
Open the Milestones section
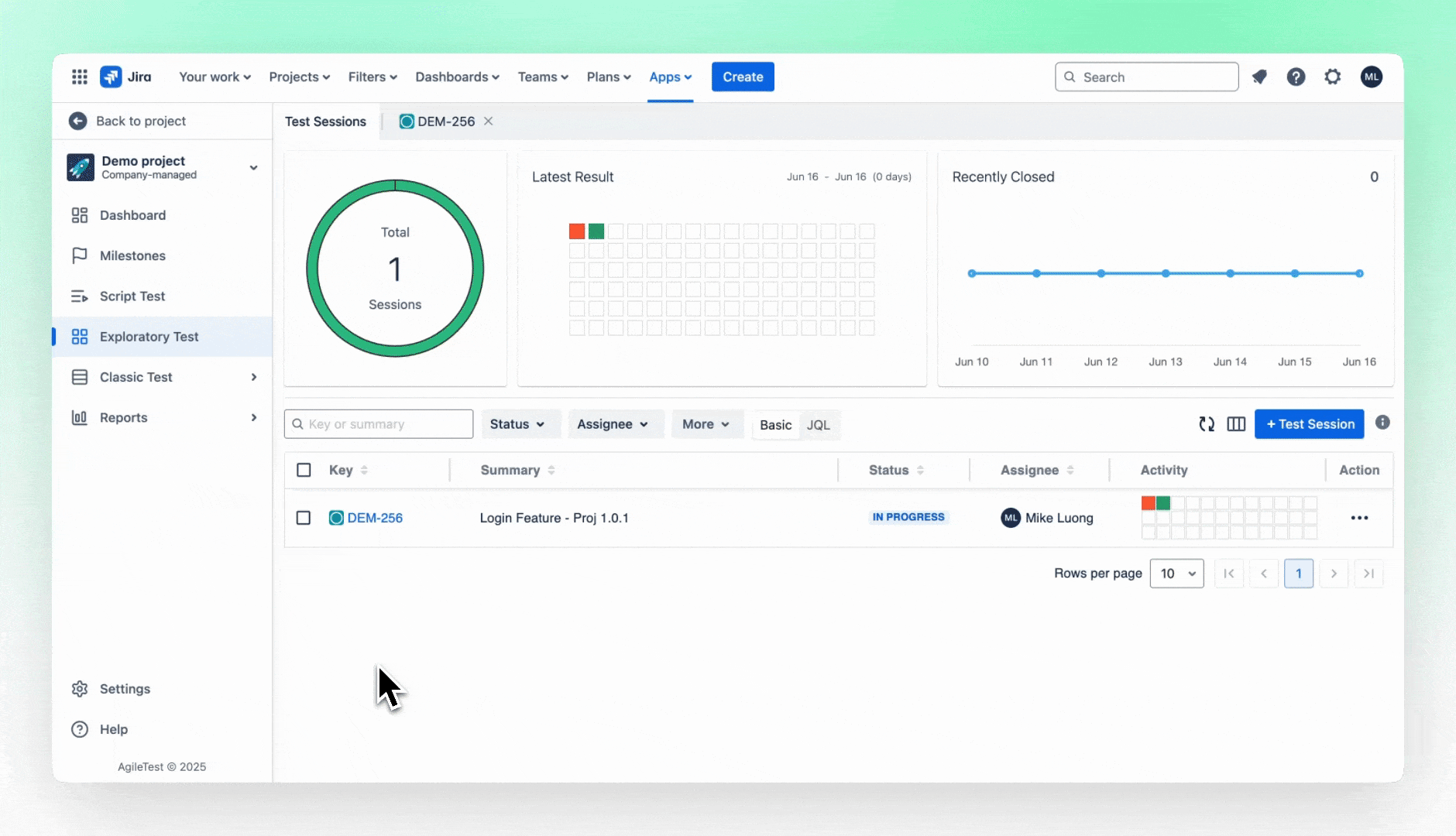pos(132,255)
